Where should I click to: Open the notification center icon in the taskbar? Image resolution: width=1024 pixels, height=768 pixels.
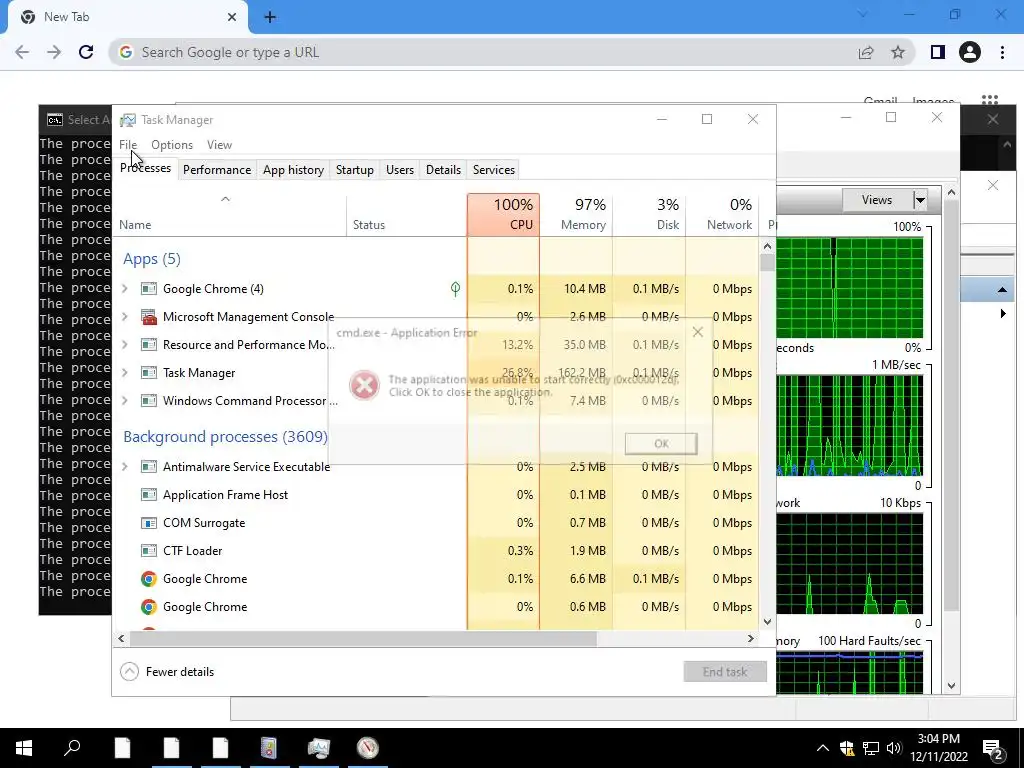[993, 748]
